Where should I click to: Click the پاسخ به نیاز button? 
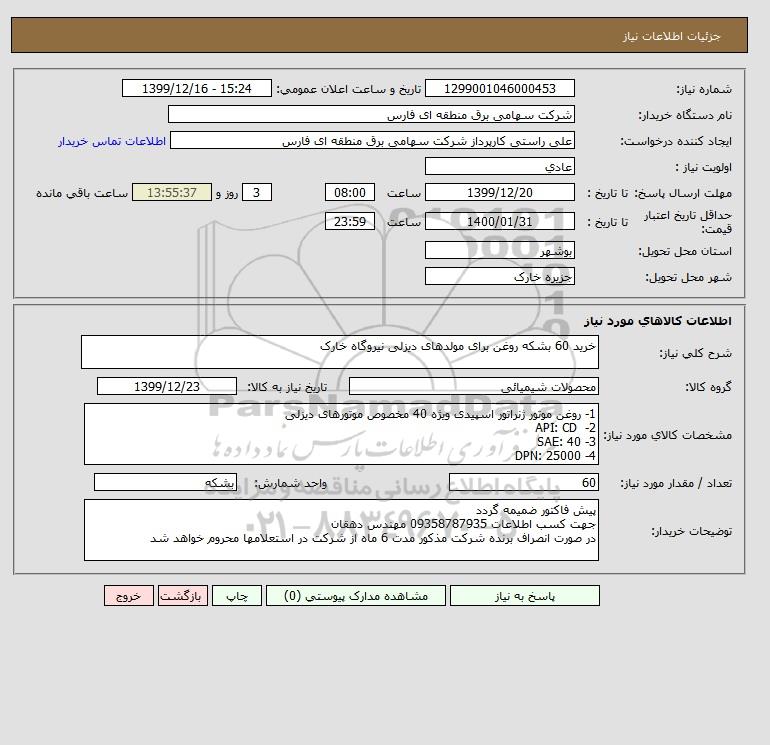524,595
